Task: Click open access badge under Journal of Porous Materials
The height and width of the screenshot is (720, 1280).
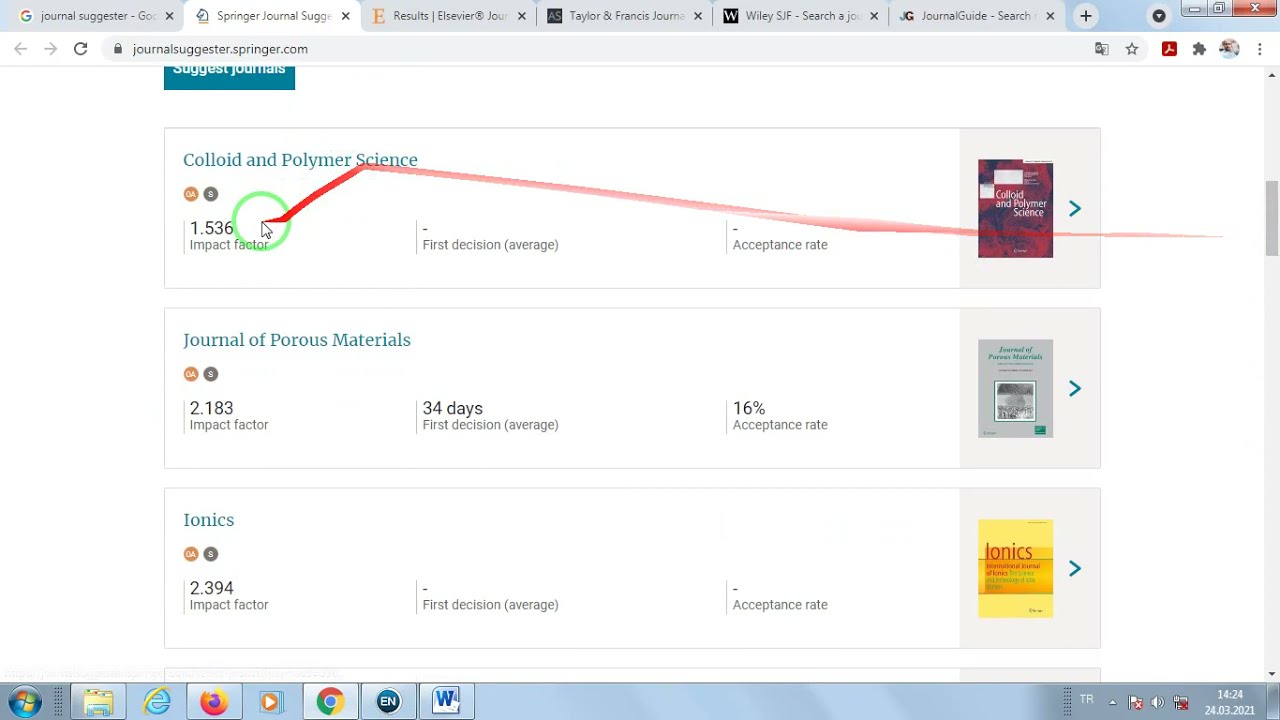Action: 191,374
